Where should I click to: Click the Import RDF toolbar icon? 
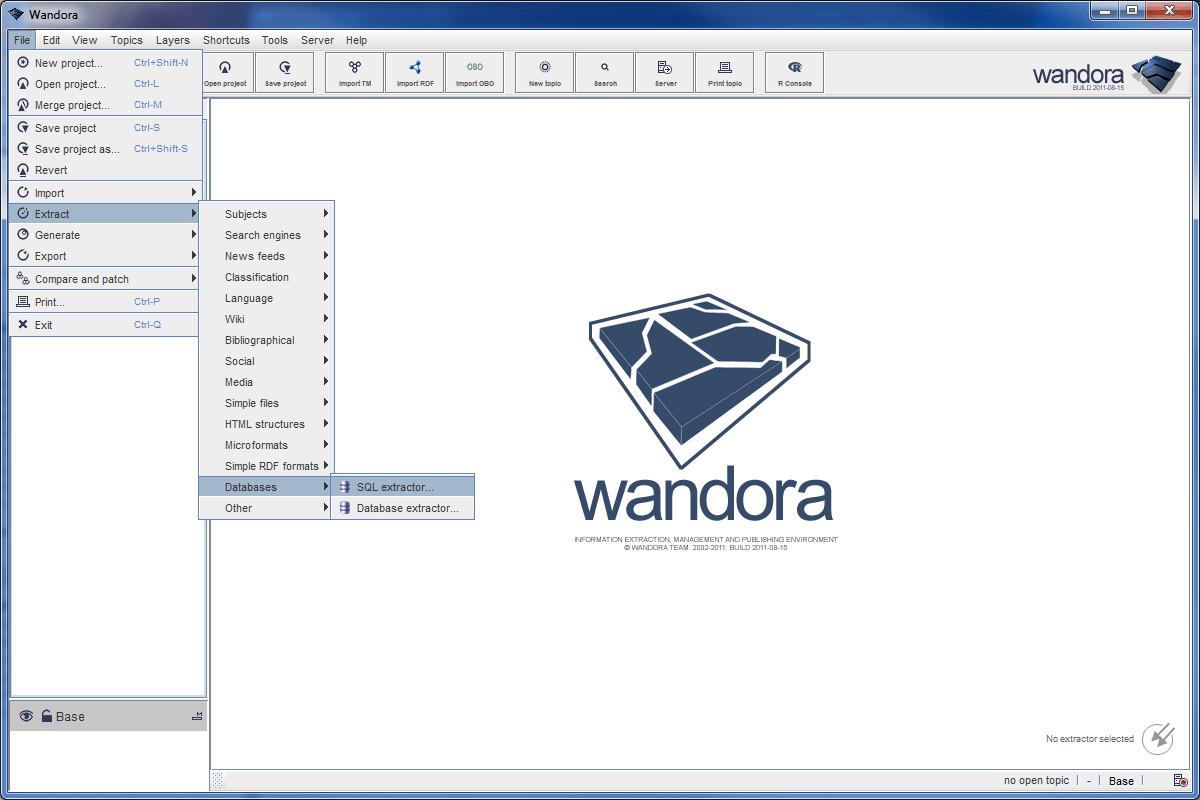pos(414,72)
